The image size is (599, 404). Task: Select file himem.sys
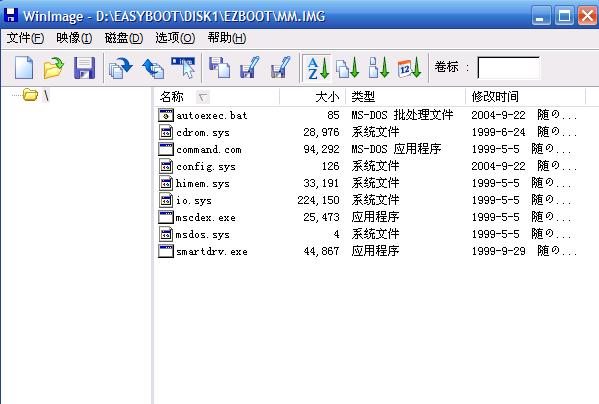tap(203, 184)
